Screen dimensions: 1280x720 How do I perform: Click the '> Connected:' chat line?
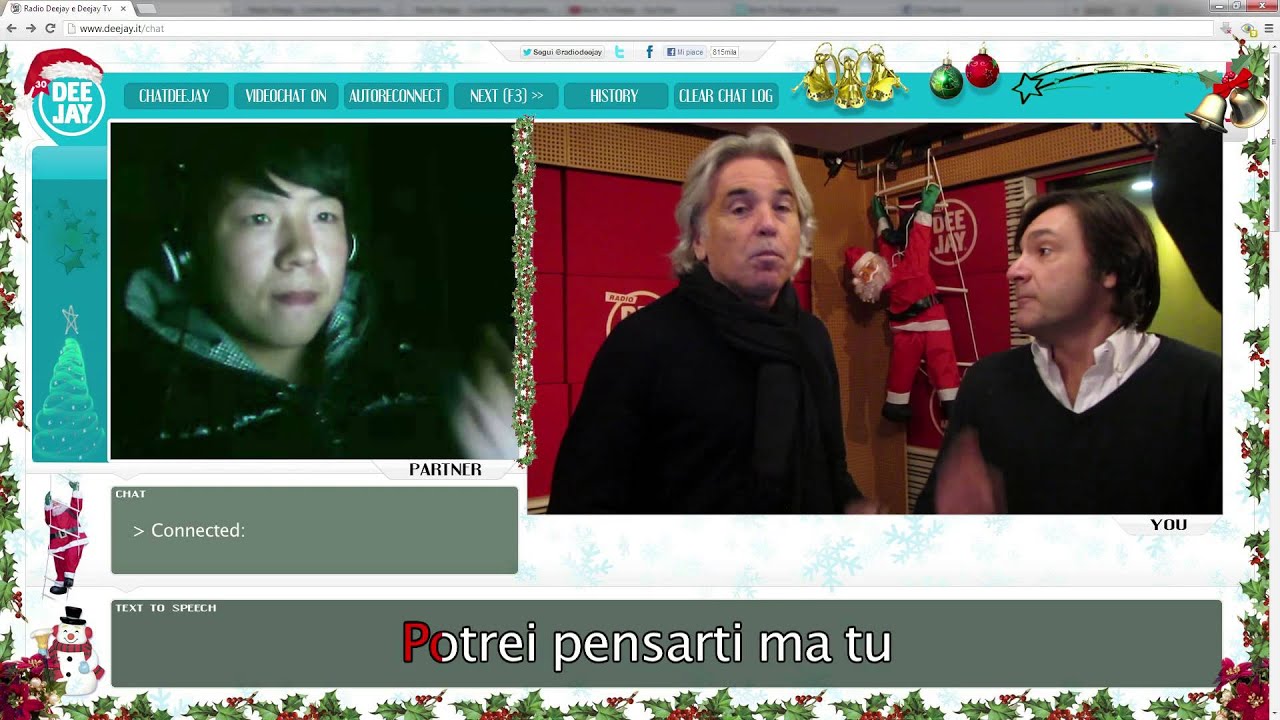pyautogui.click(x=189, y=530)
